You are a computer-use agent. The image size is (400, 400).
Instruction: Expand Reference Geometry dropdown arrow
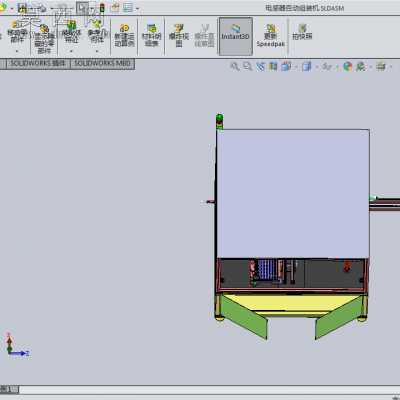97,51
